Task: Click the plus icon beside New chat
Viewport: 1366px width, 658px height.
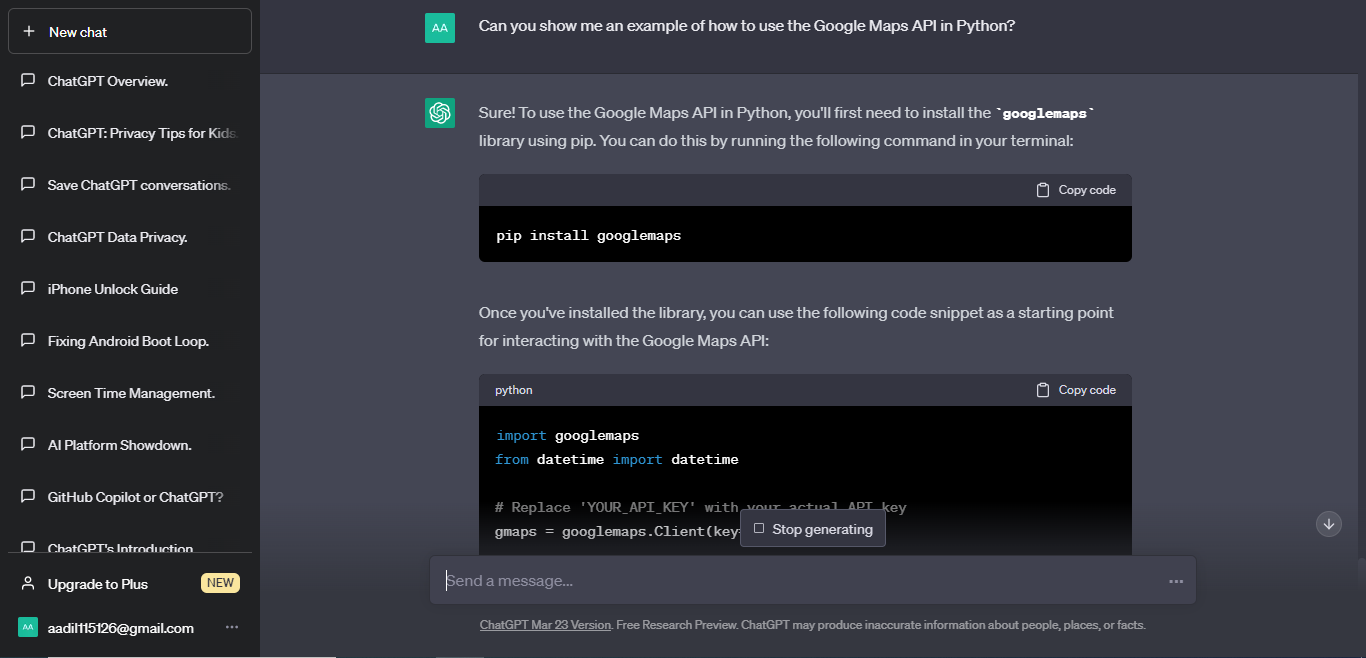Action: click(x=29, y=32)
